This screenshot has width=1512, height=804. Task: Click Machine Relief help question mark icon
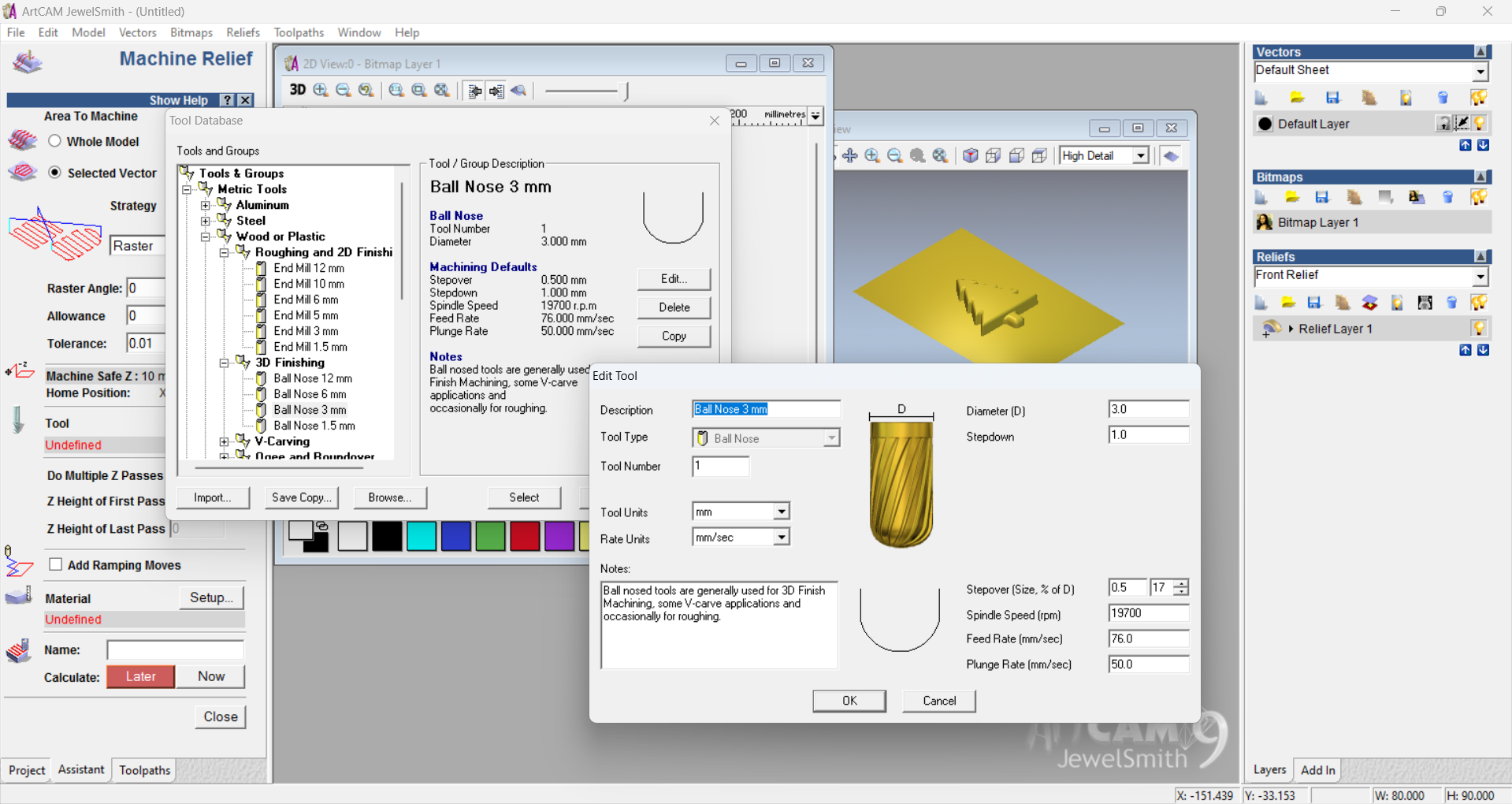[x=227, y=100]
